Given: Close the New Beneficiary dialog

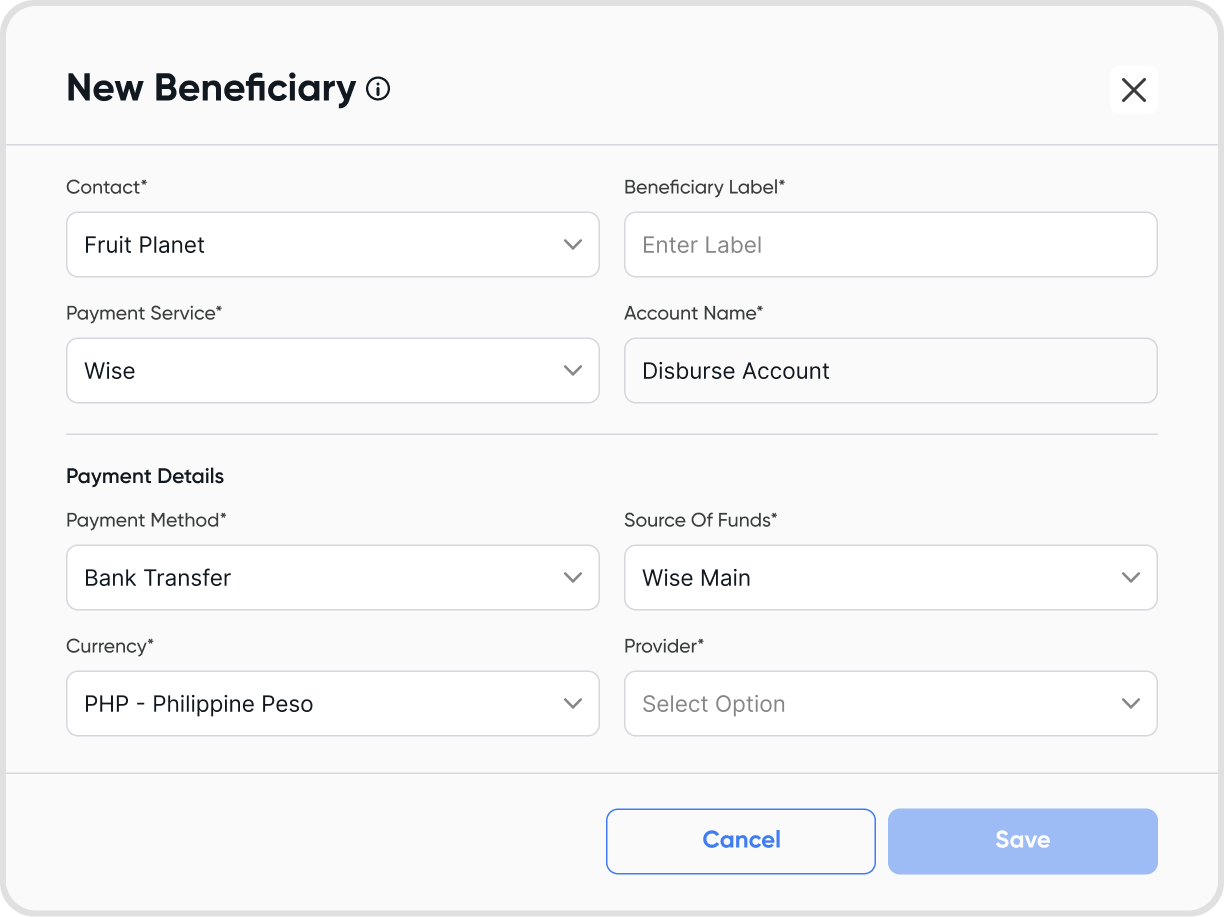Looking at the screenshot, I should tap(1133, 90).
